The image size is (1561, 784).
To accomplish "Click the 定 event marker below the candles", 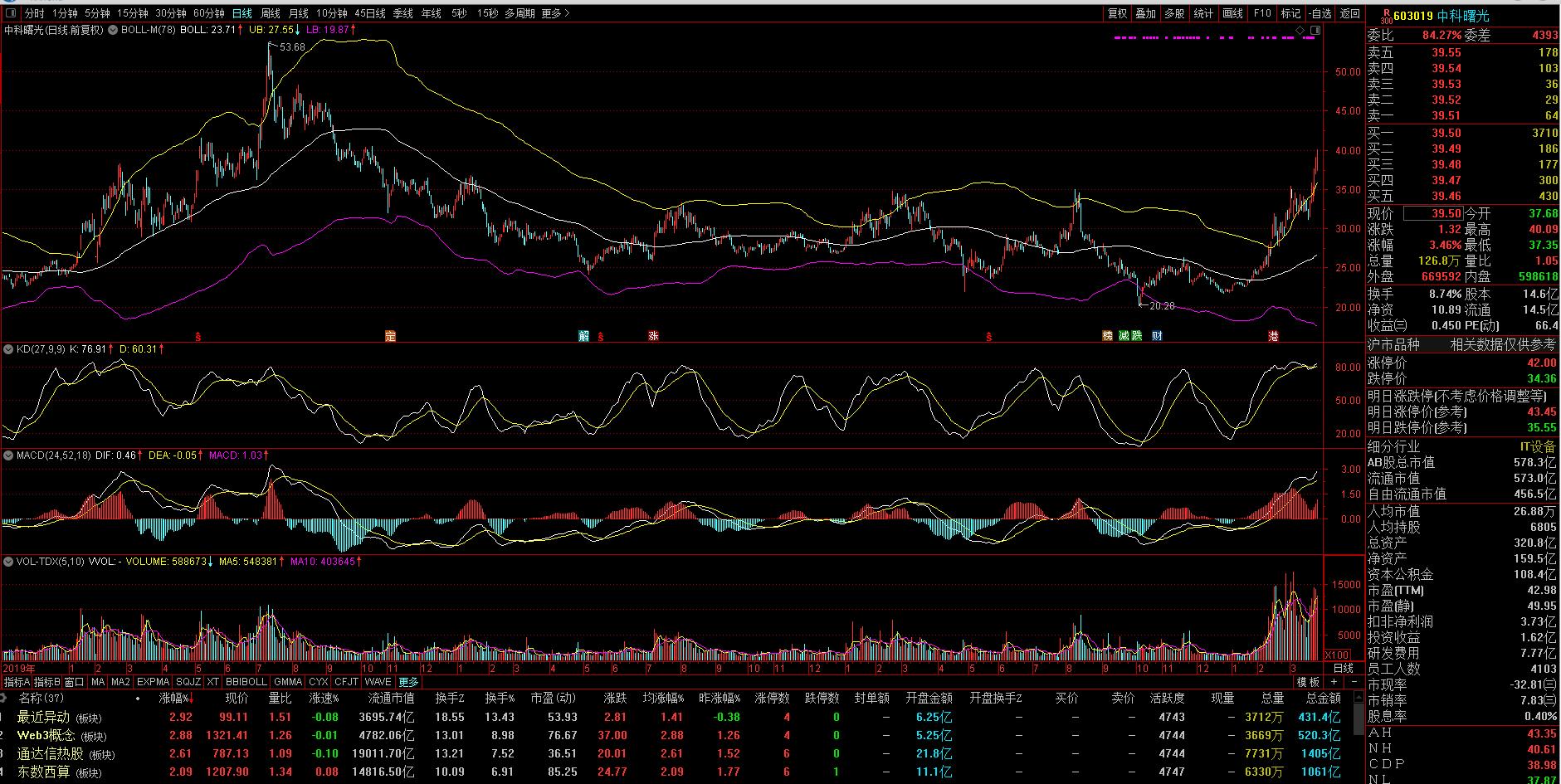I will click(390, 336).
